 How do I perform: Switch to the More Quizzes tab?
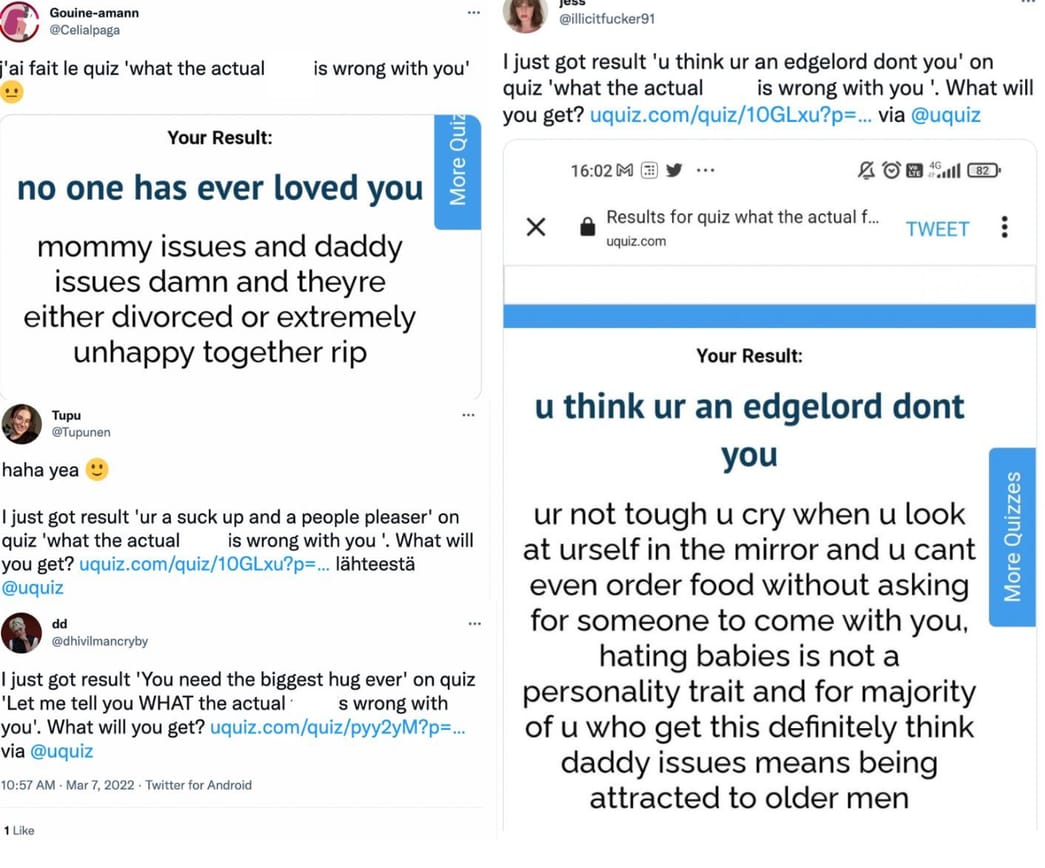click(1013, 537)
